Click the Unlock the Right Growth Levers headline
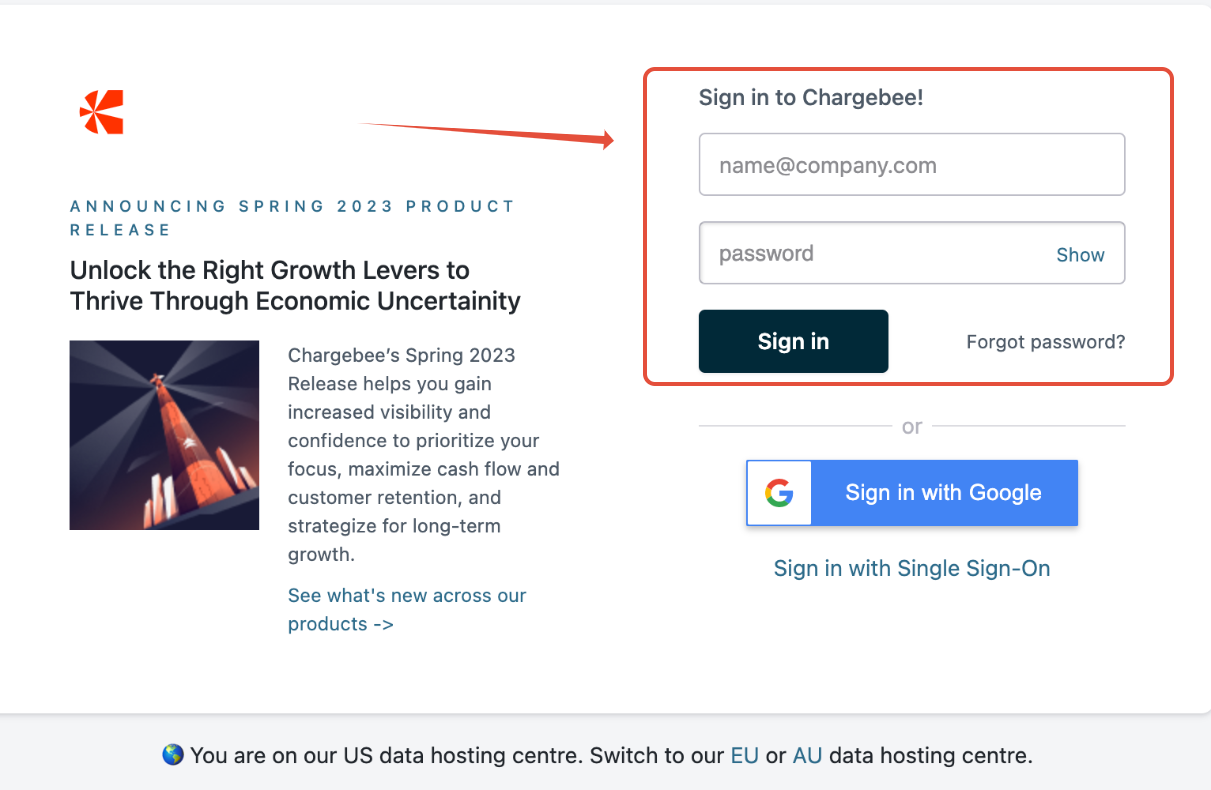Image resolution: width=1211 pixels, height=790 pixels. pos(295,286)
